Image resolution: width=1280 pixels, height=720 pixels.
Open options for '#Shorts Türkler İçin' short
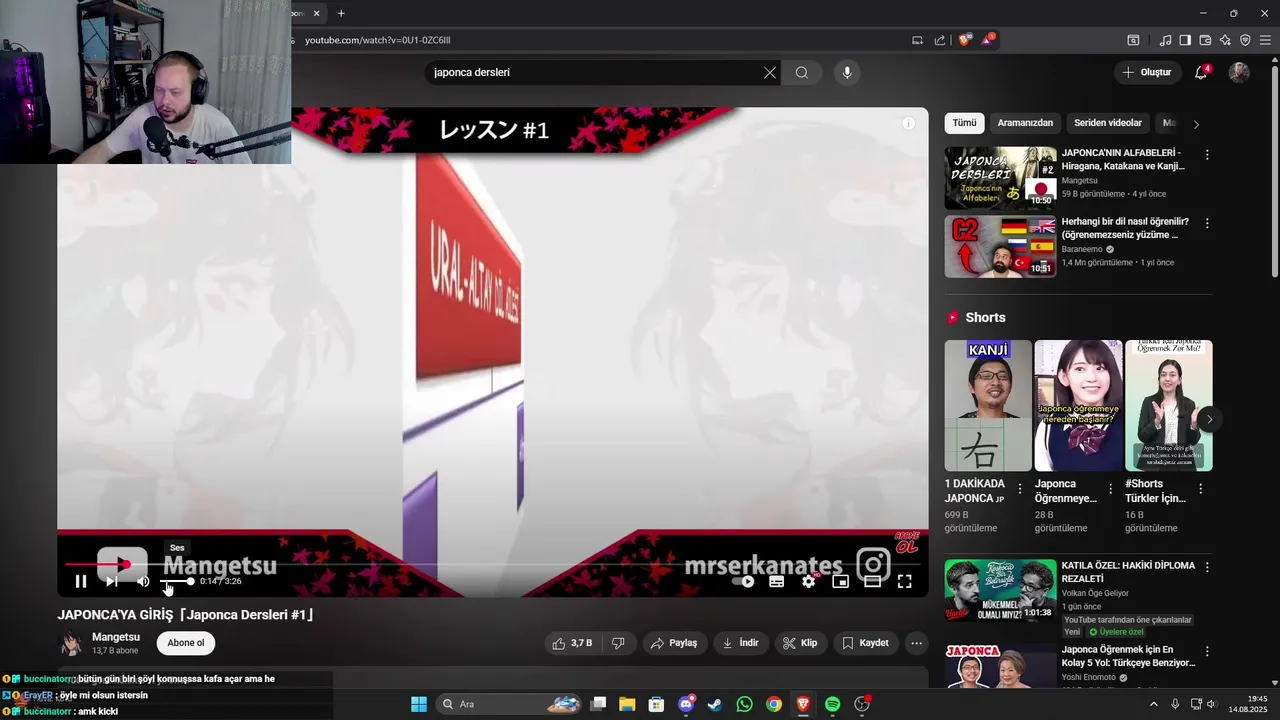click(1200, 489)
